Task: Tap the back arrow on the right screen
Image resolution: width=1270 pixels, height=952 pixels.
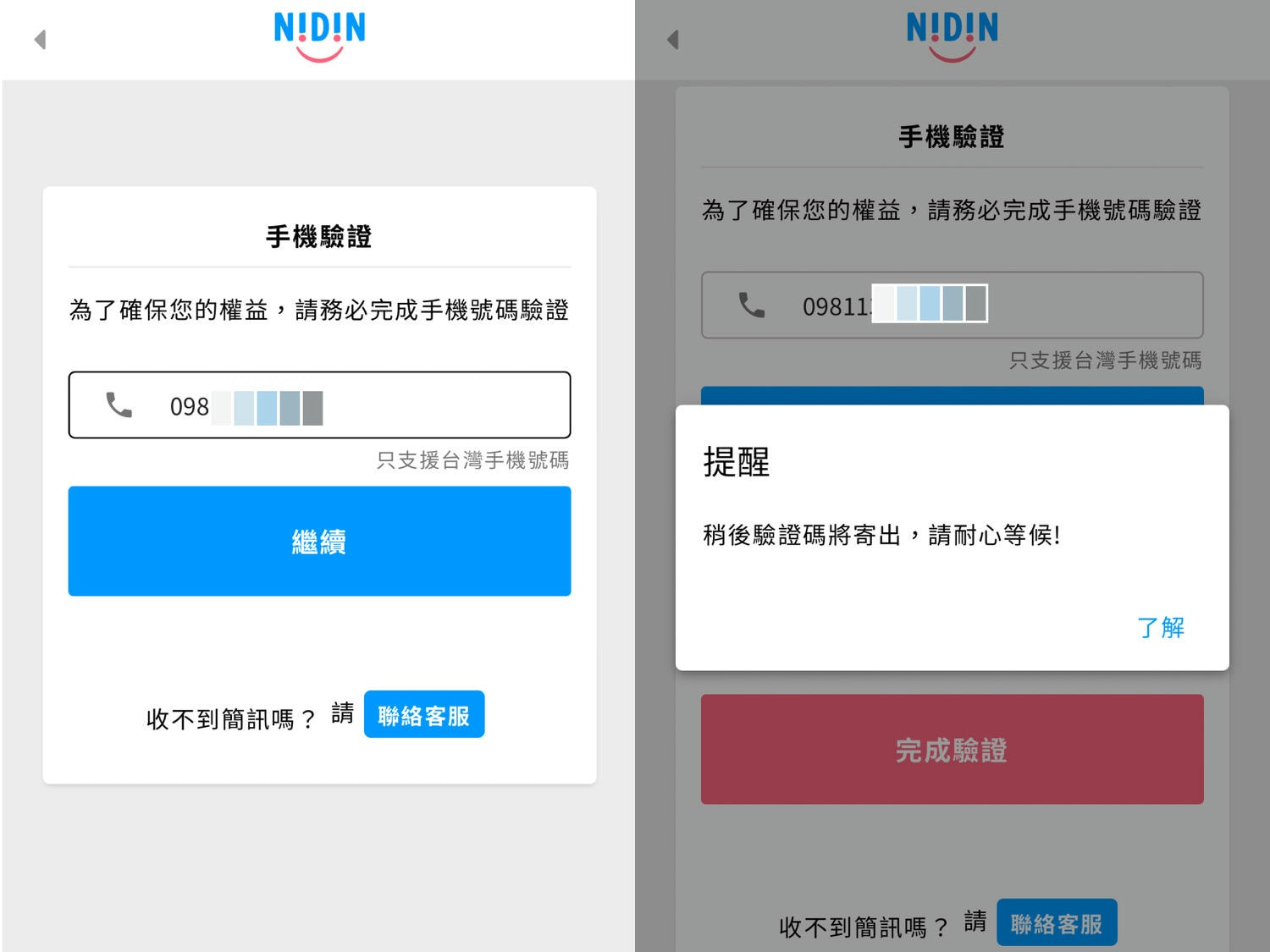Action: 673,39
